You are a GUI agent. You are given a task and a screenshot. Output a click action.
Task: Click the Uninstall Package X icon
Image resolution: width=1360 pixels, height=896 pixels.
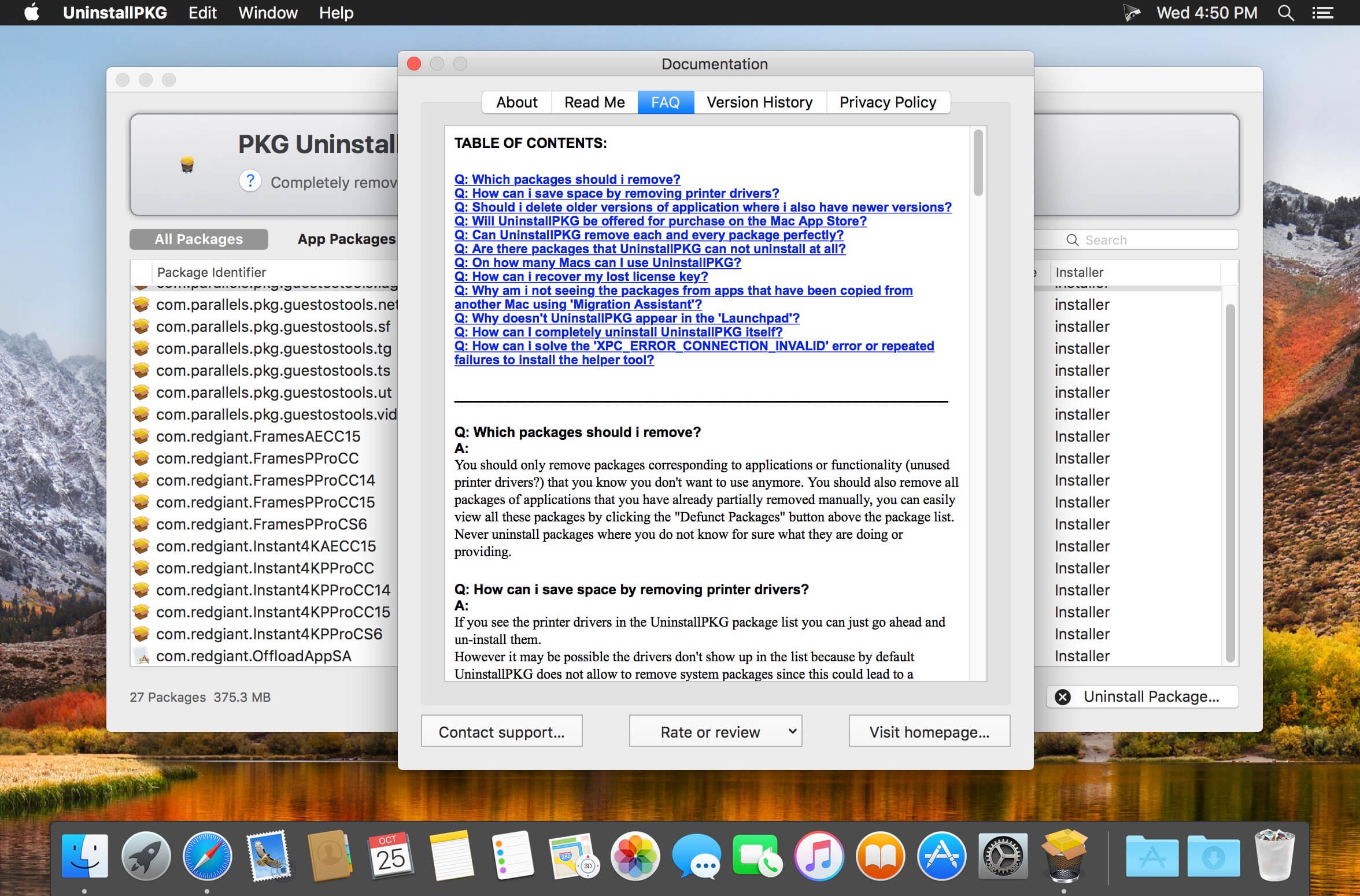pos(1063,697)
